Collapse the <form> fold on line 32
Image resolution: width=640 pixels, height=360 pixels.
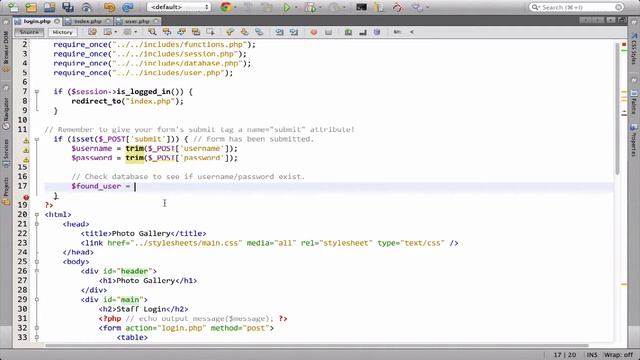37,328
